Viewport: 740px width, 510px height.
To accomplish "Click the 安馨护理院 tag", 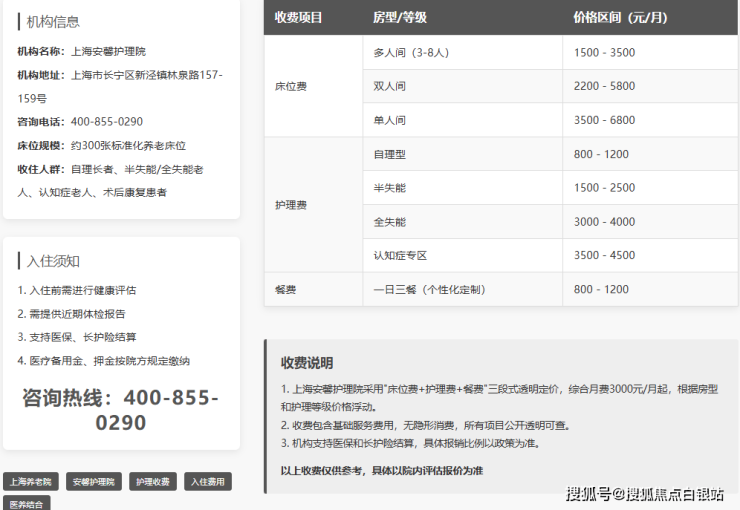I will (93, 482).
